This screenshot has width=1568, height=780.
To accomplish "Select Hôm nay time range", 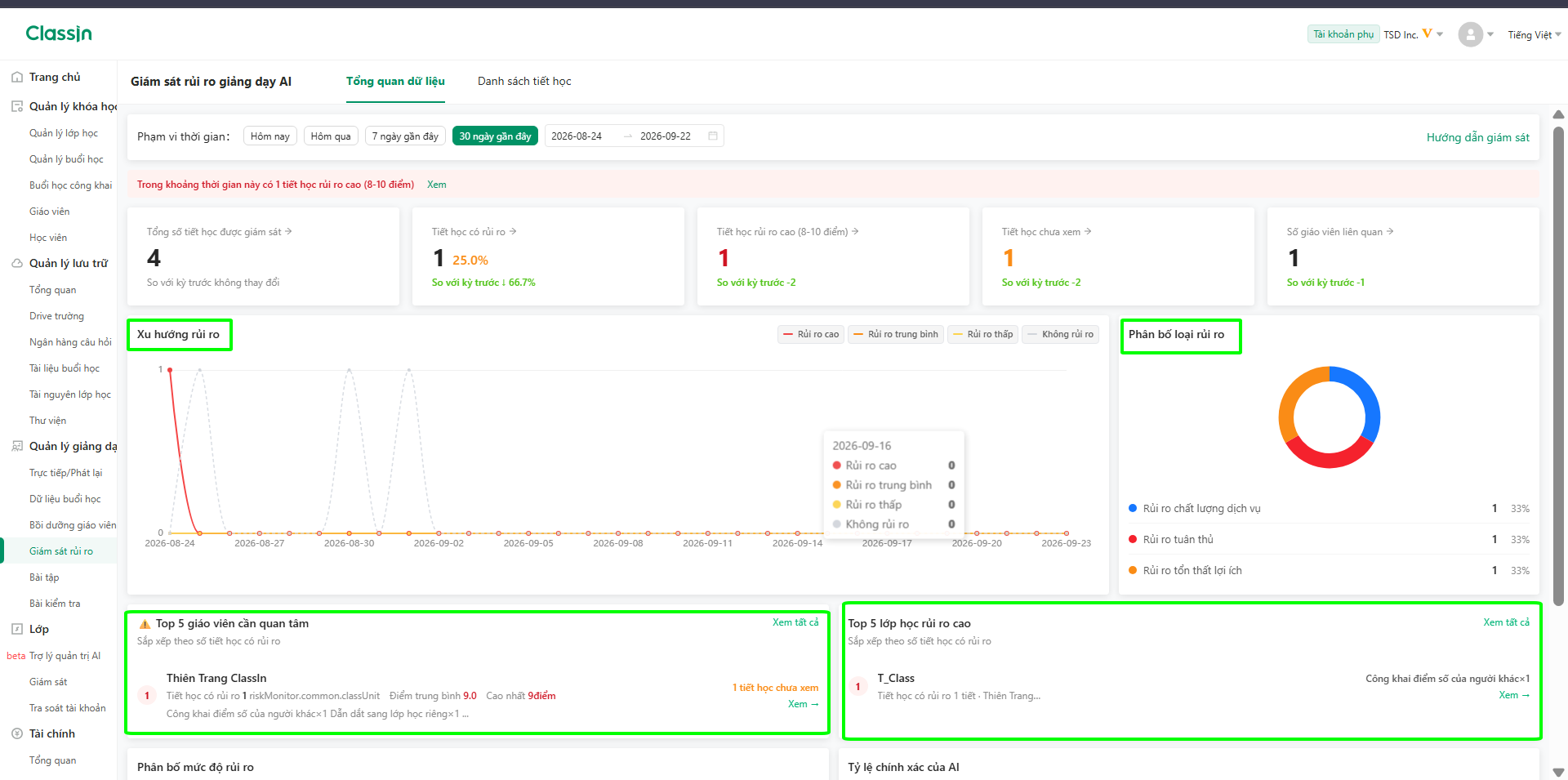I will [270, 136].
